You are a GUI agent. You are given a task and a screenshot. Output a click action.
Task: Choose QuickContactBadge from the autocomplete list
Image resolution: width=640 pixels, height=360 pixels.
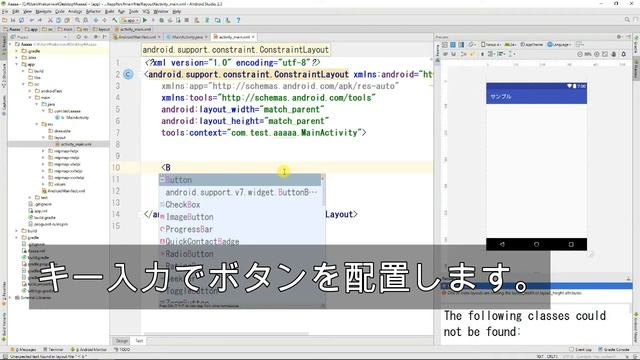coord(240,241)
